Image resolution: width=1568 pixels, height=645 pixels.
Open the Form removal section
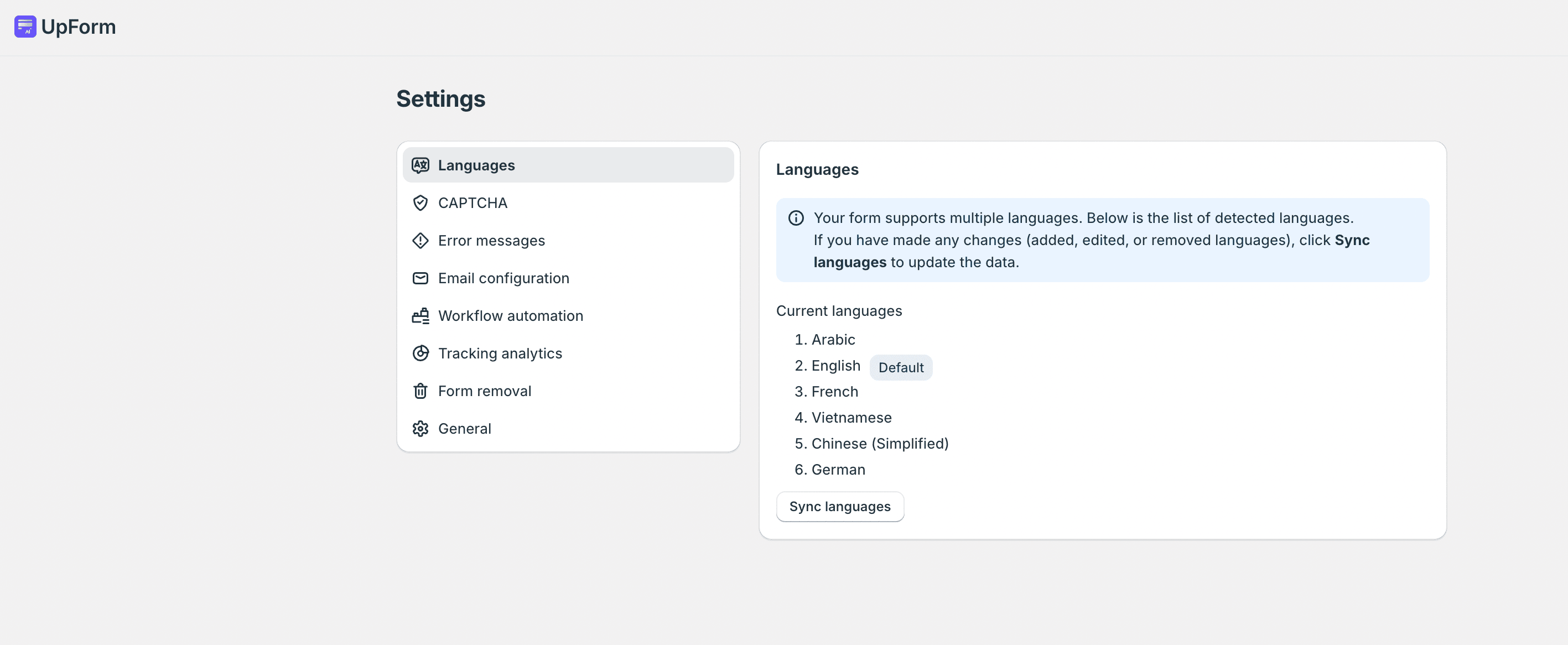click(568, 391)
